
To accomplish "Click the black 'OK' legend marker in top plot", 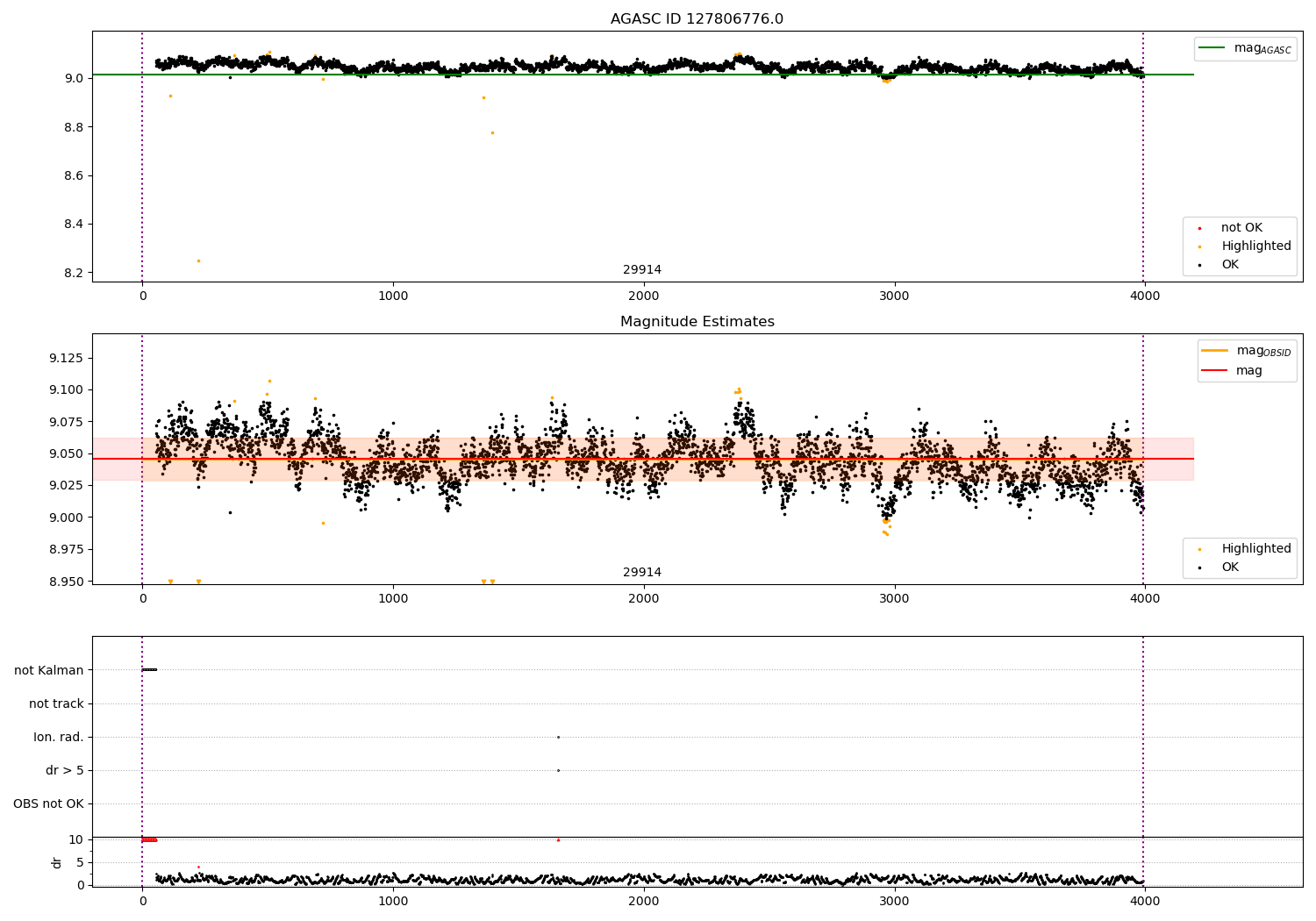I will coord(1199,265).
